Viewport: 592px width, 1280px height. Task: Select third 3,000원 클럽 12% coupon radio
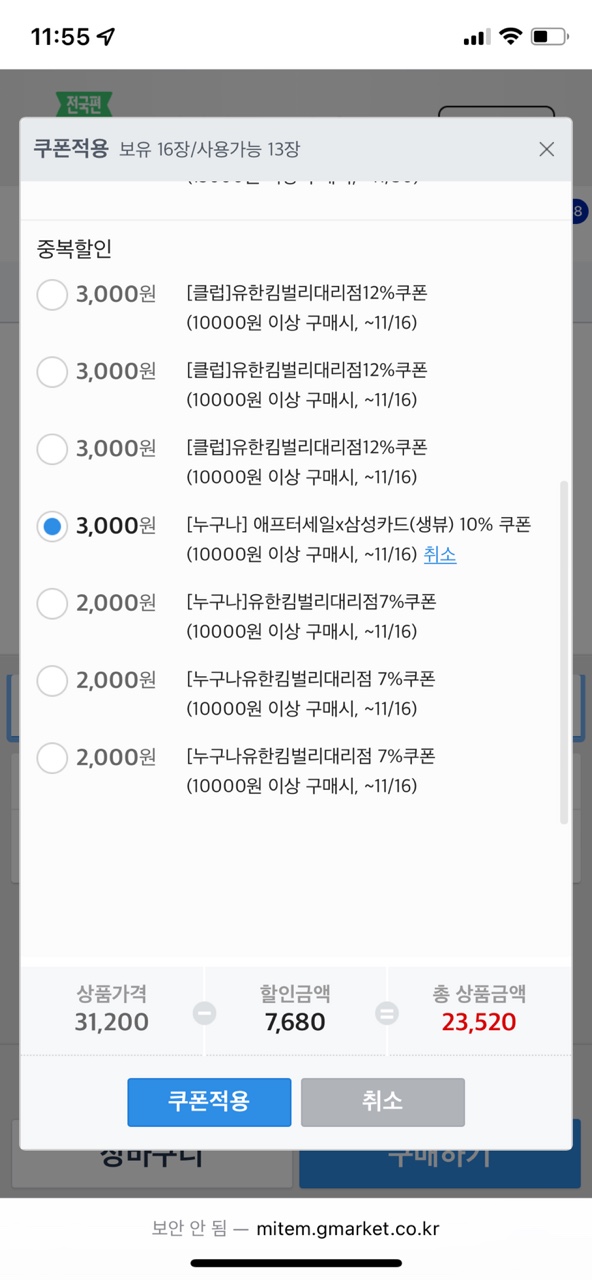(x=52, y=449)
